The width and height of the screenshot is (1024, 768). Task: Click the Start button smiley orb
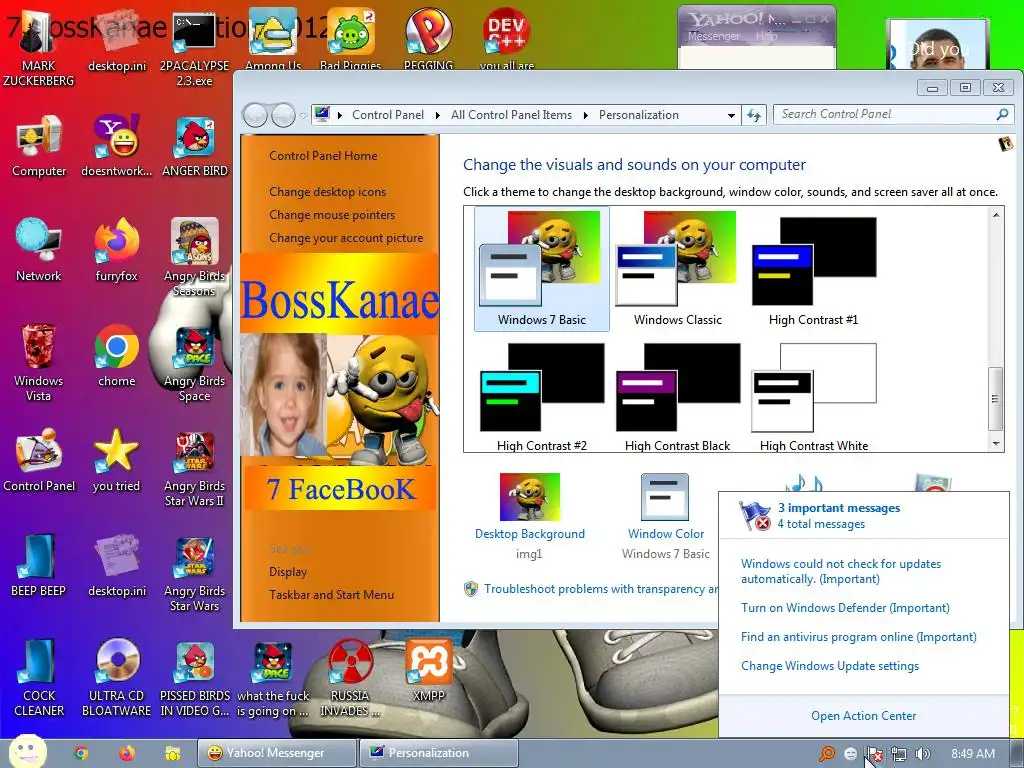click(27, 751)
